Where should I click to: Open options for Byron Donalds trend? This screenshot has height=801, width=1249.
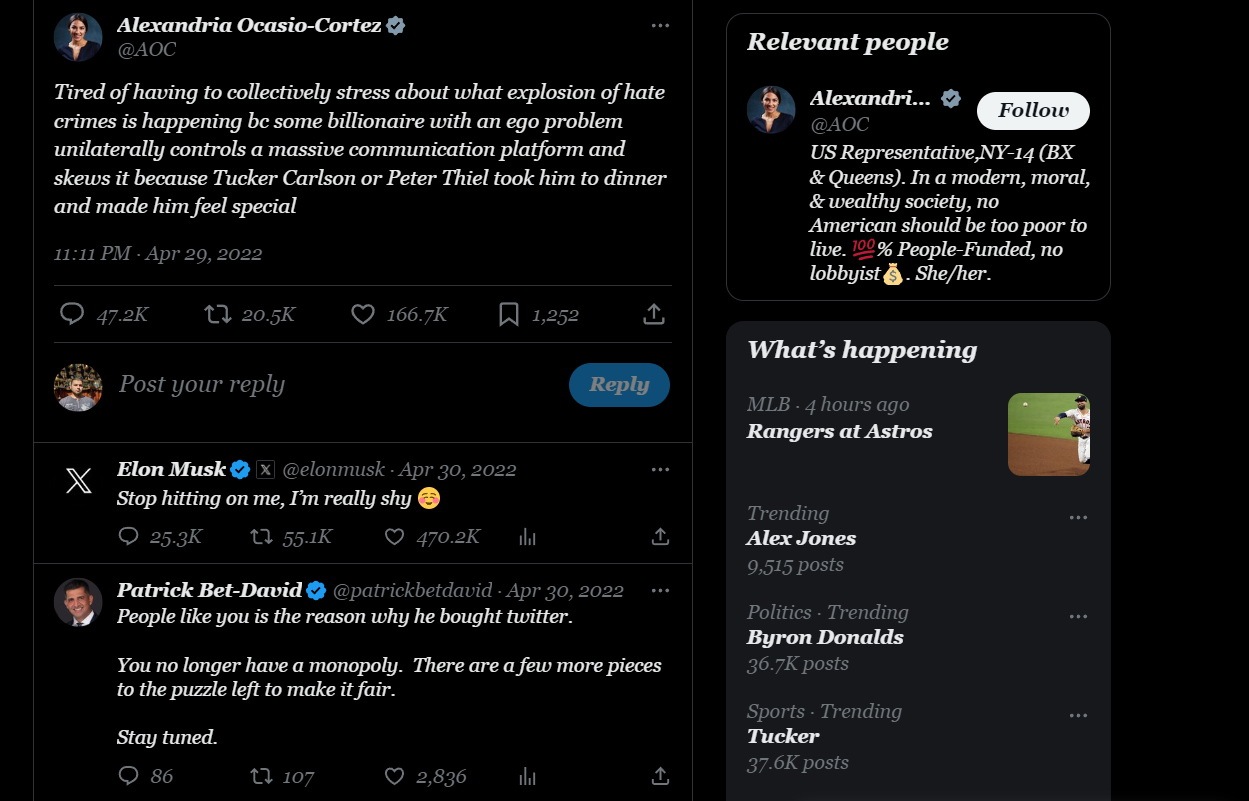[x=1078, y=616]
